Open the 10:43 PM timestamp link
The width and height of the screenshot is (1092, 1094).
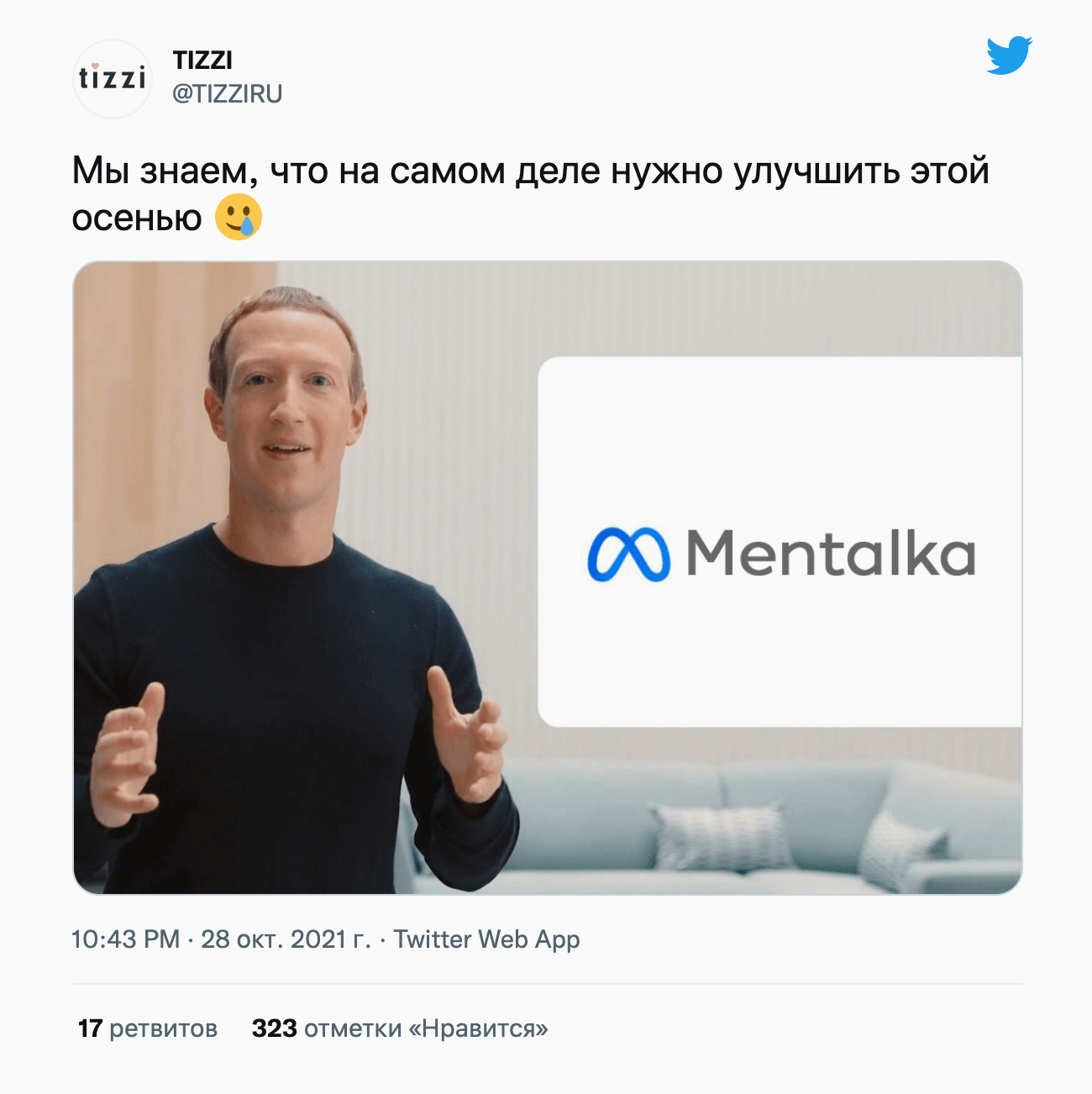coord(126,939)
